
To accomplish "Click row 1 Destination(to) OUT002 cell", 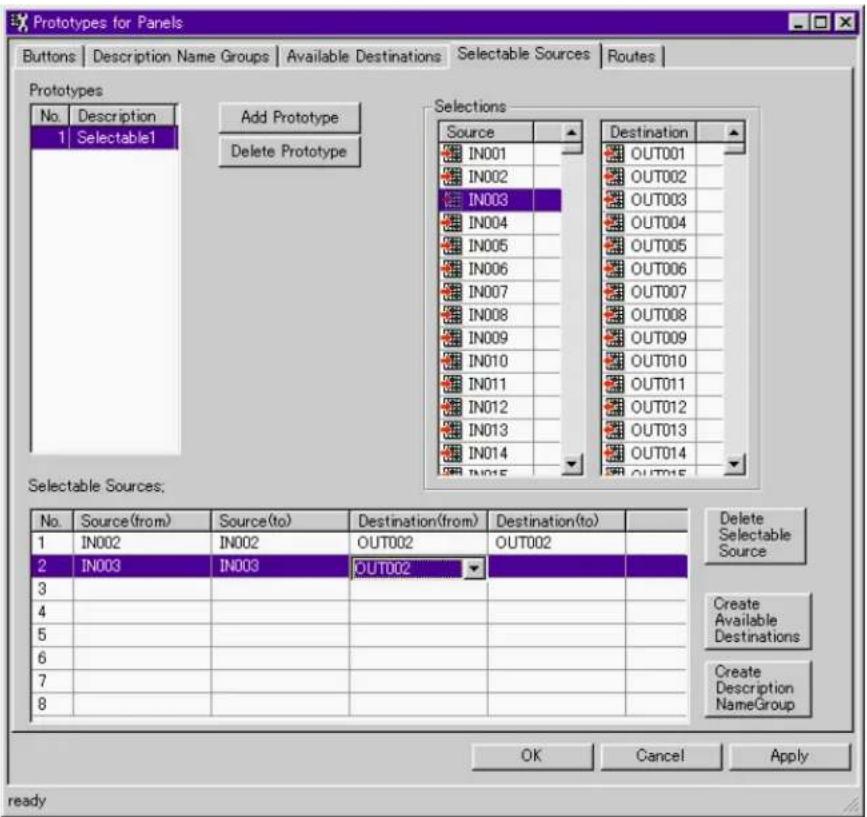I will tap(556, 543).
